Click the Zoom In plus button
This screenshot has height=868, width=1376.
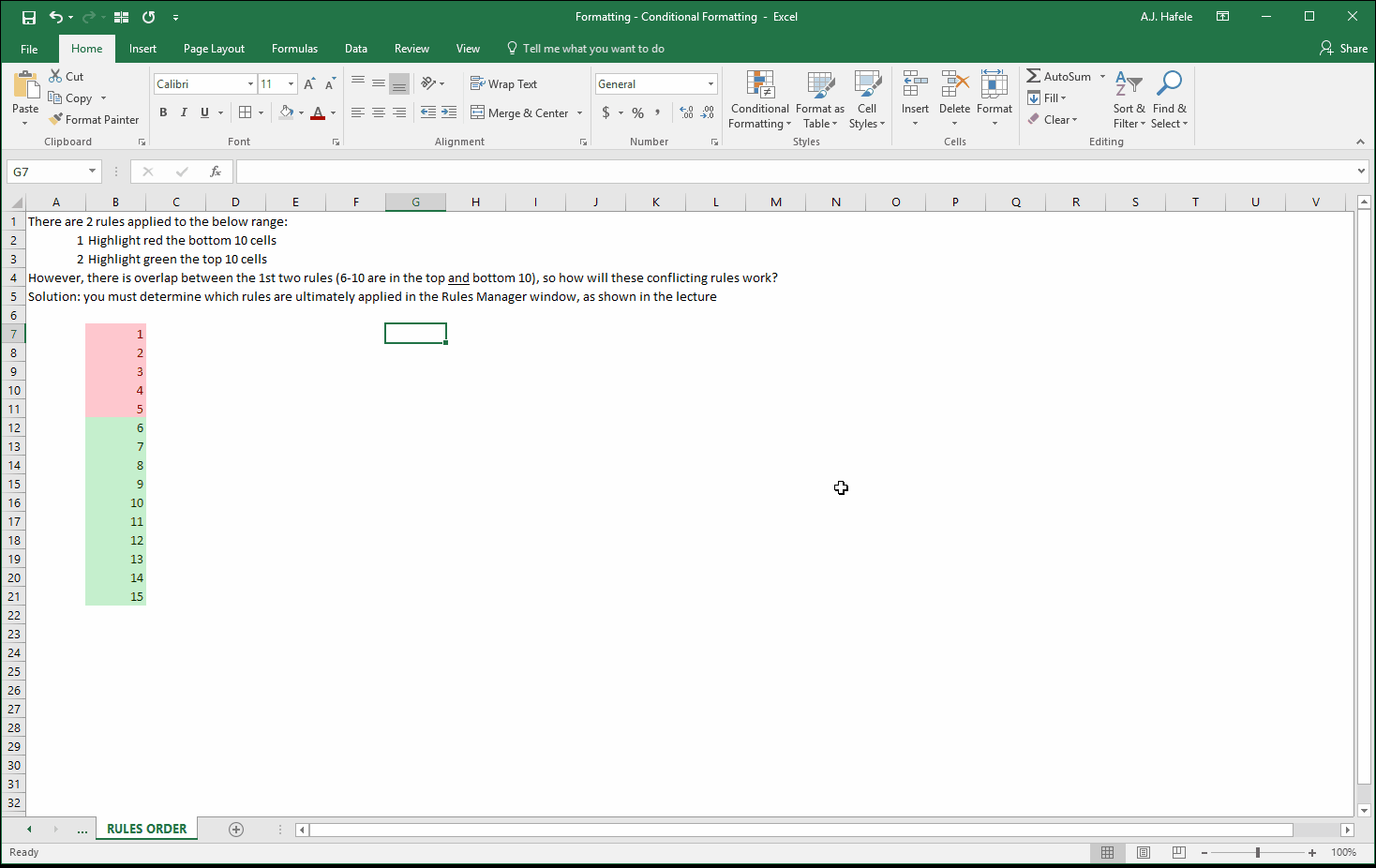pyautogui.click(x=1312, y=852)
